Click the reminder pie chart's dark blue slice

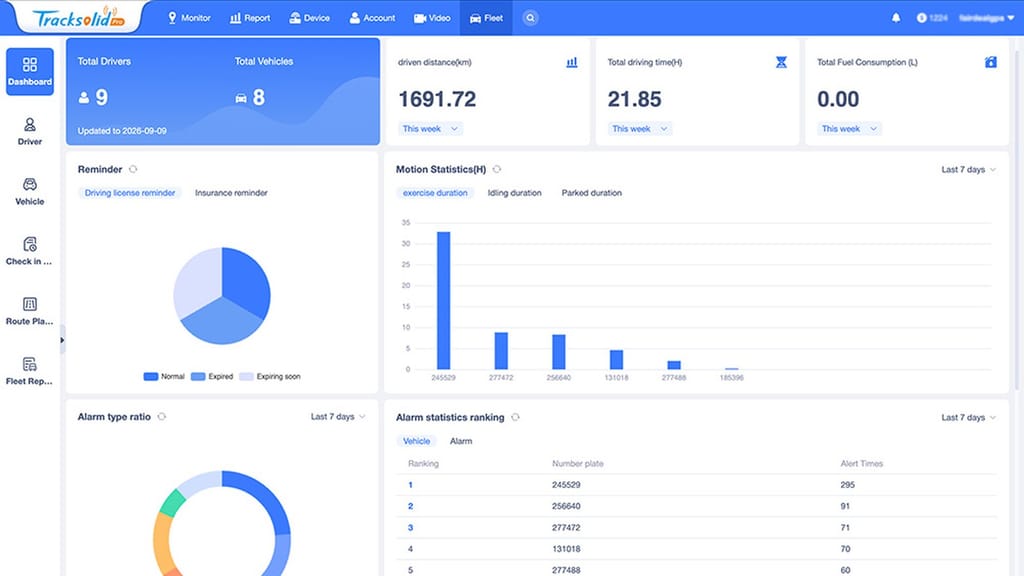pyautogui.click(x=247, y=281)
